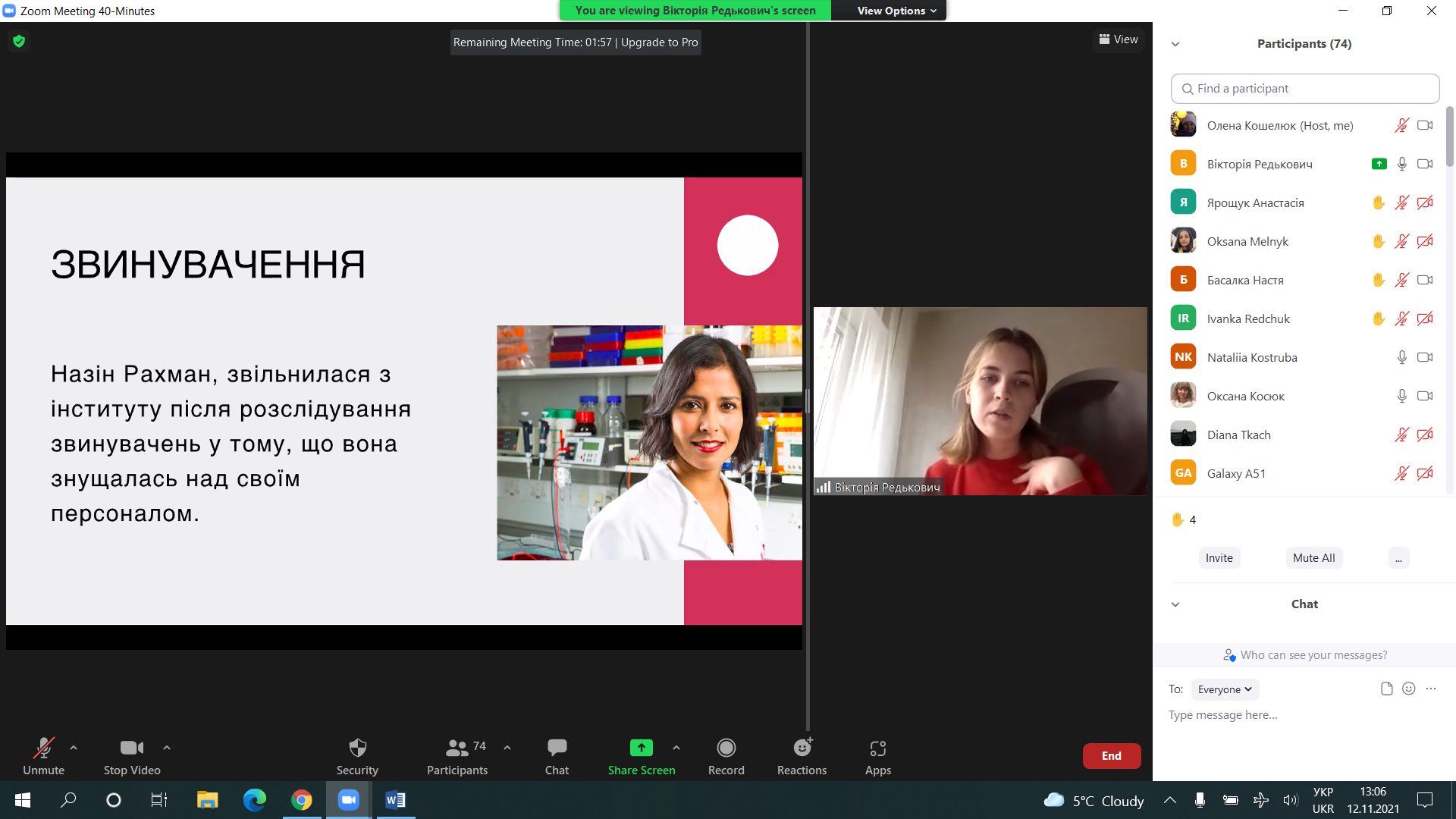Open the Chat bubble icon
This screenshot has width=1456, height=819.
557,748
